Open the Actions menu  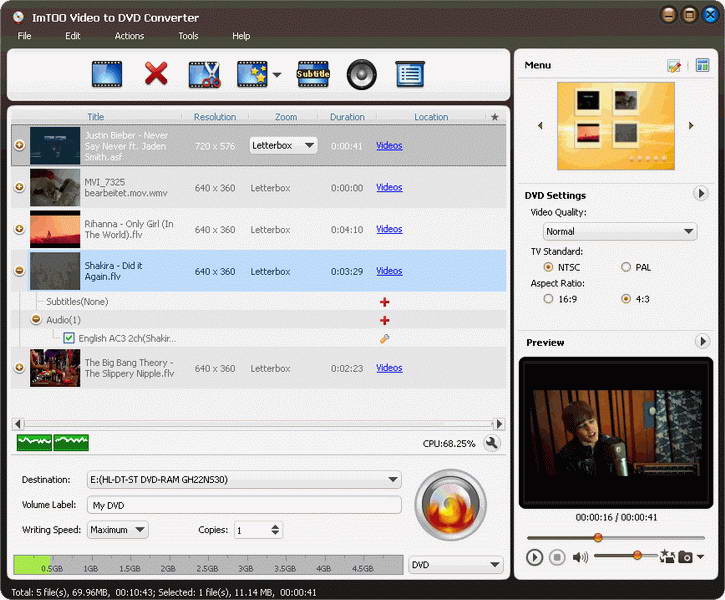tap(129, 36)
